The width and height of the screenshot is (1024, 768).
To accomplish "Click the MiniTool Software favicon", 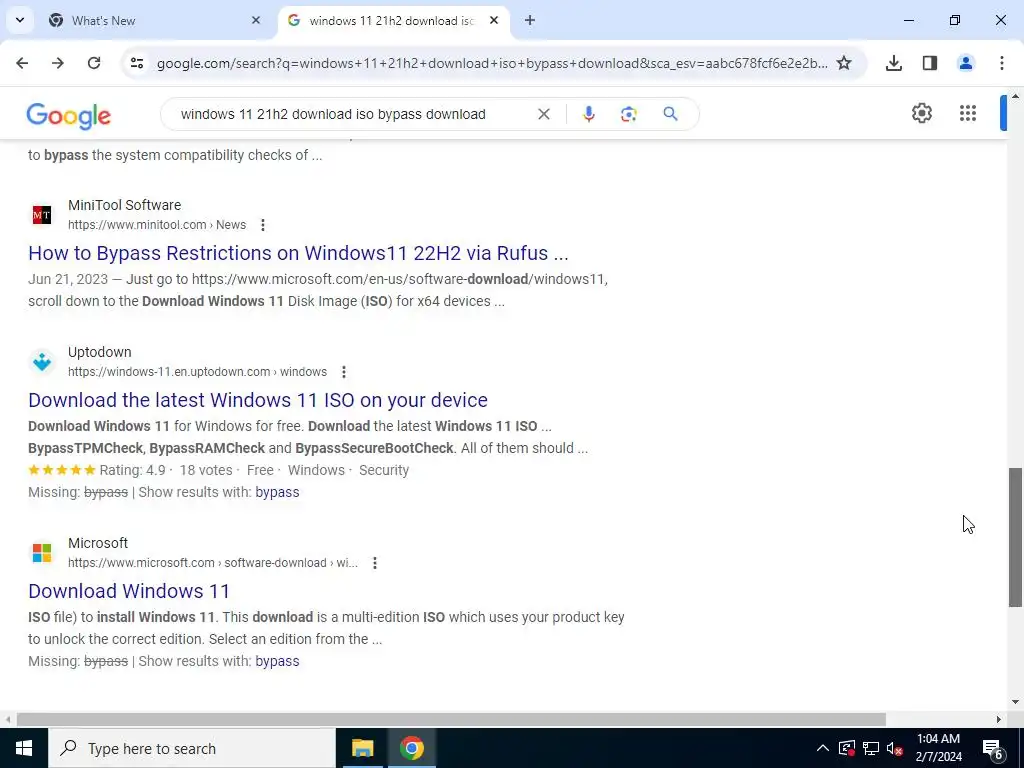I will tap(42, 214).
